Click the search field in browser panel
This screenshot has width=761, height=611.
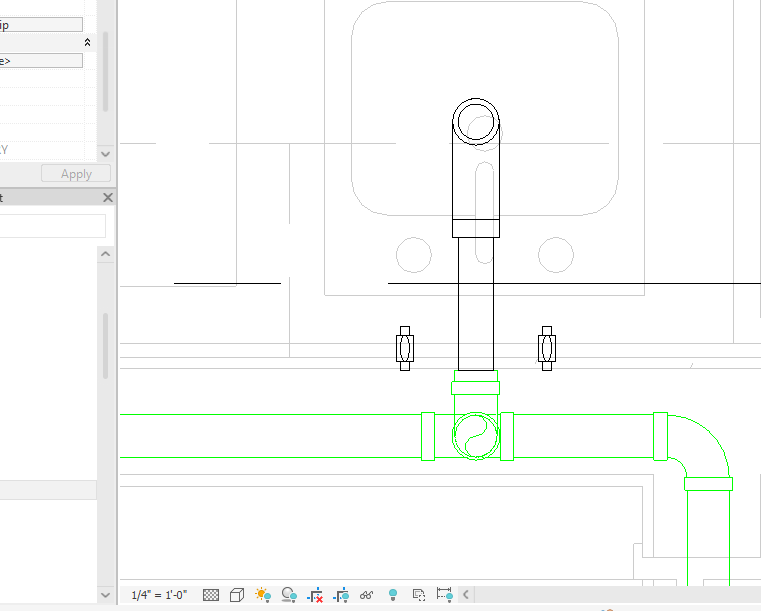point(52,226)
